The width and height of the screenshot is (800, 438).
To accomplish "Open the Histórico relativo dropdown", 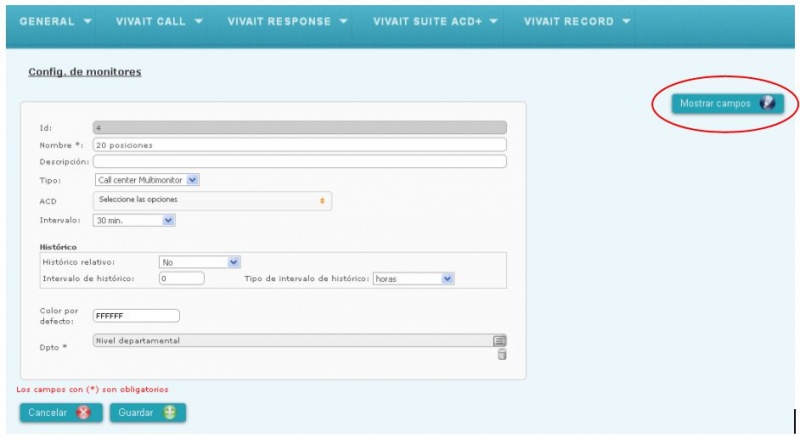I will pos(199,262).
